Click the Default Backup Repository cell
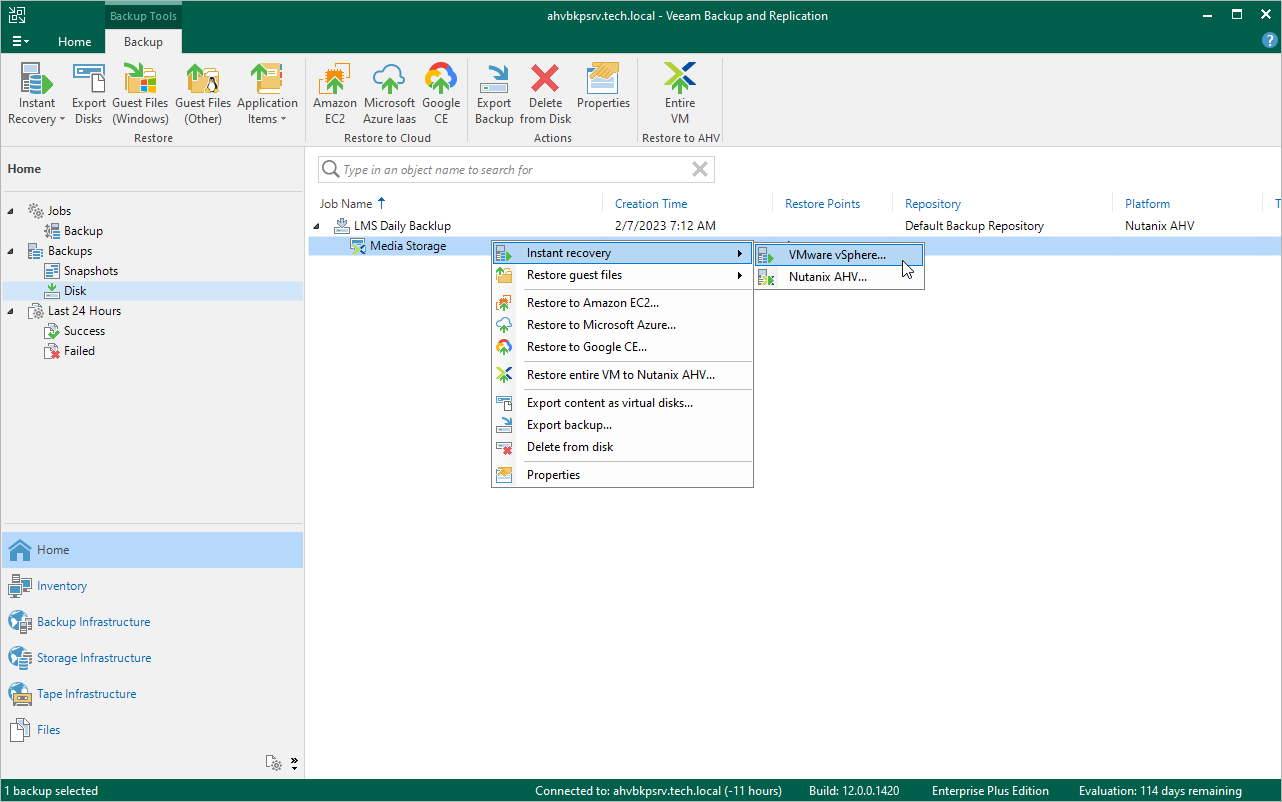The height and width of the screenshot is (802, 1282). (x=974, y=226)
